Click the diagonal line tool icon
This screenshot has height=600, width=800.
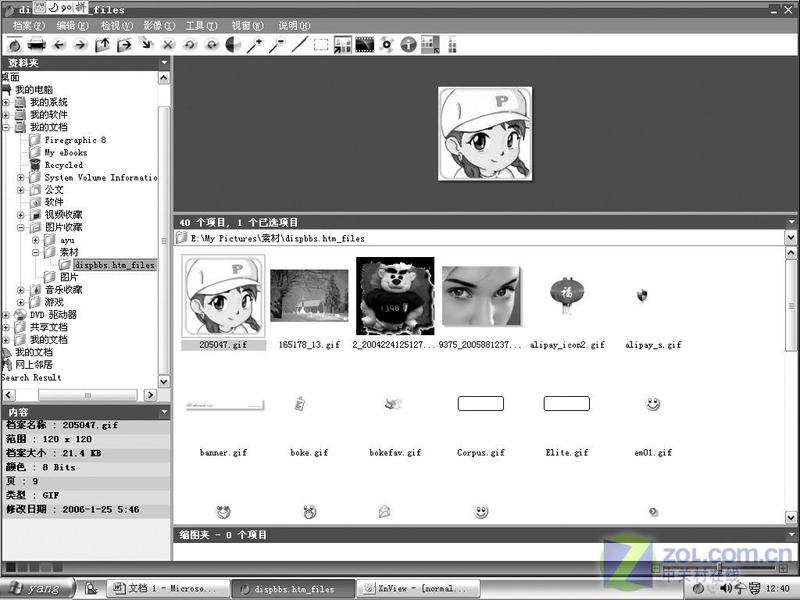[299, 45]
